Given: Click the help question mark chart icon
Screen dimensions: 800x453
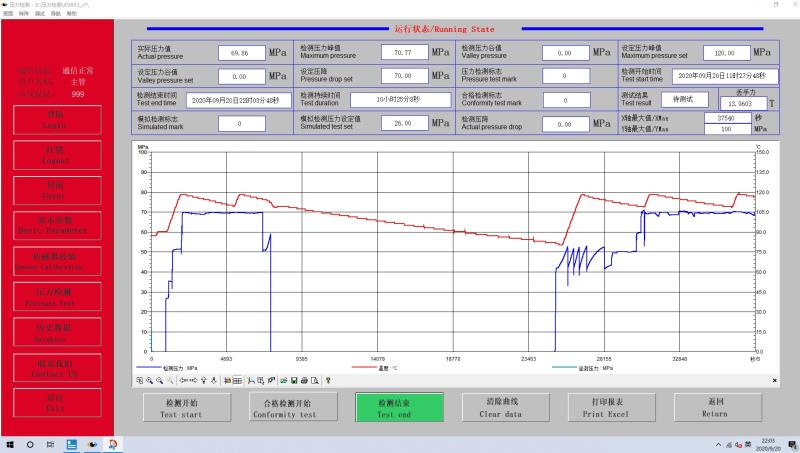Looking at the screenshot, I should click(x=328, y=380).
